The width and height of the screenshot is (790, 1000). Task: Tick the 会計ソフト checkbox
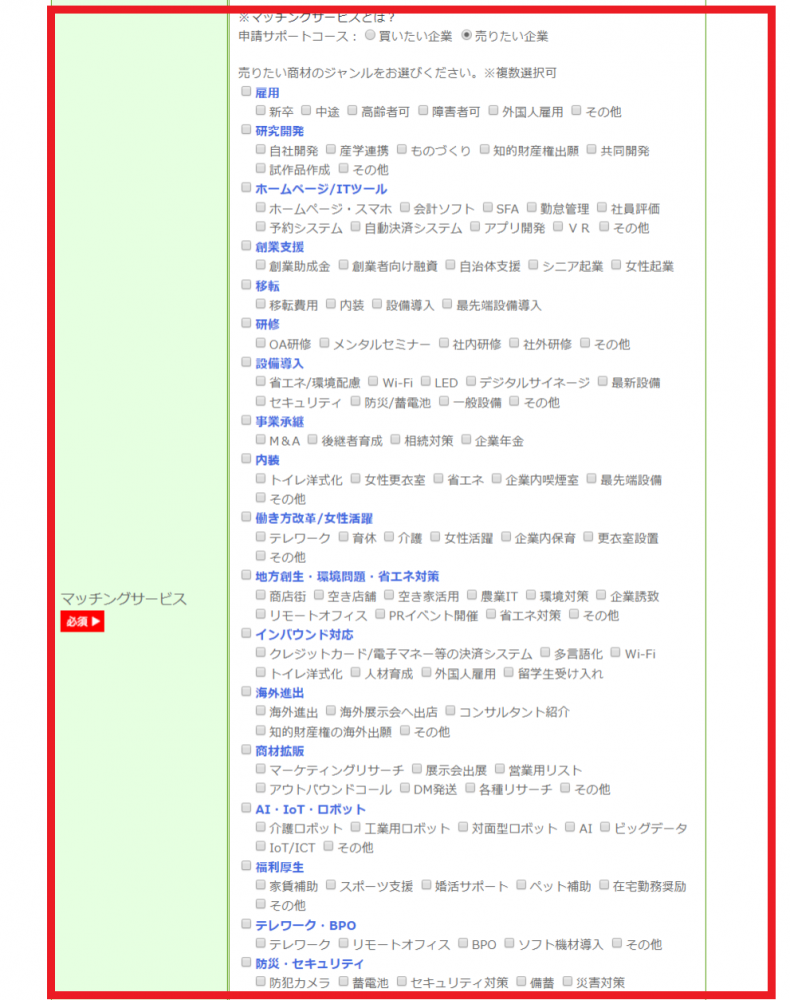(x=404, y=208)
